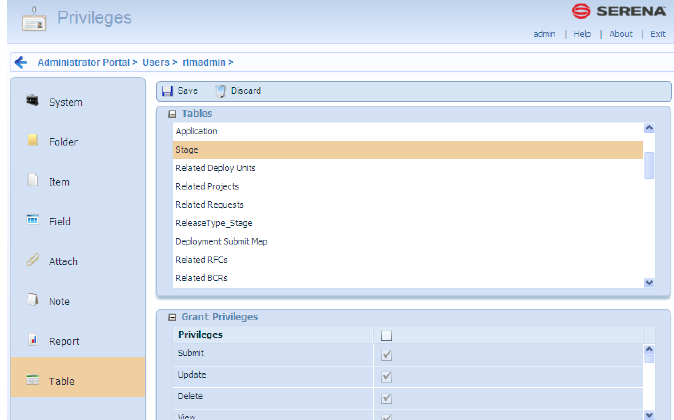Click the Field icon in sidebar
This screenshot has width=674, height=420.
[33, 220]
